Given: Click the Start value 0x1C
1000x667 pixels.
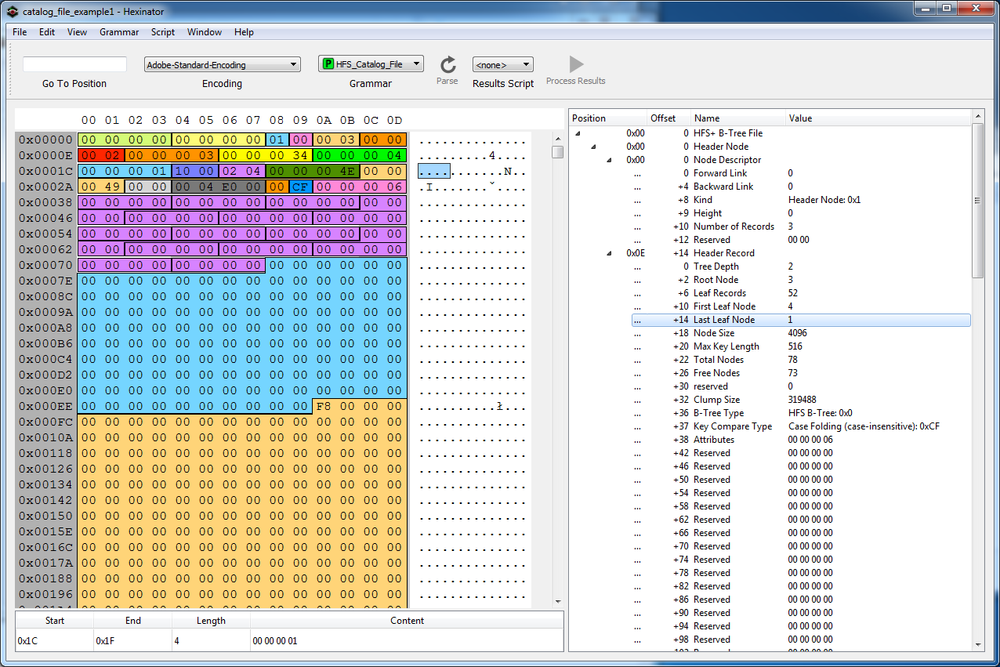Looking at the screenshot, I should point(27,641).
